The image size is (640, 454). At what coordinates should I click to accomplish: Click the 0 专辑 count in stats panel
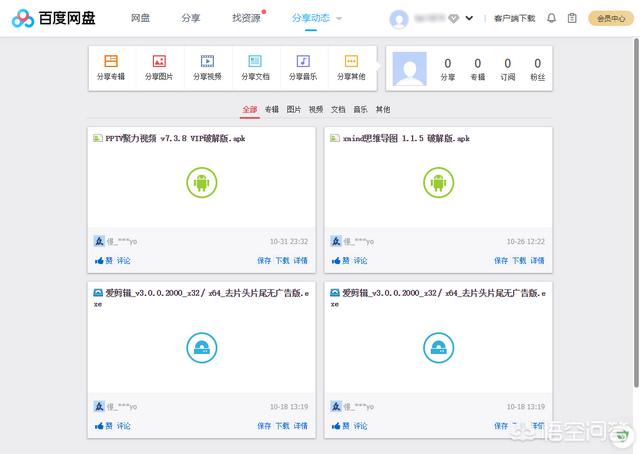tap(478, 69)
